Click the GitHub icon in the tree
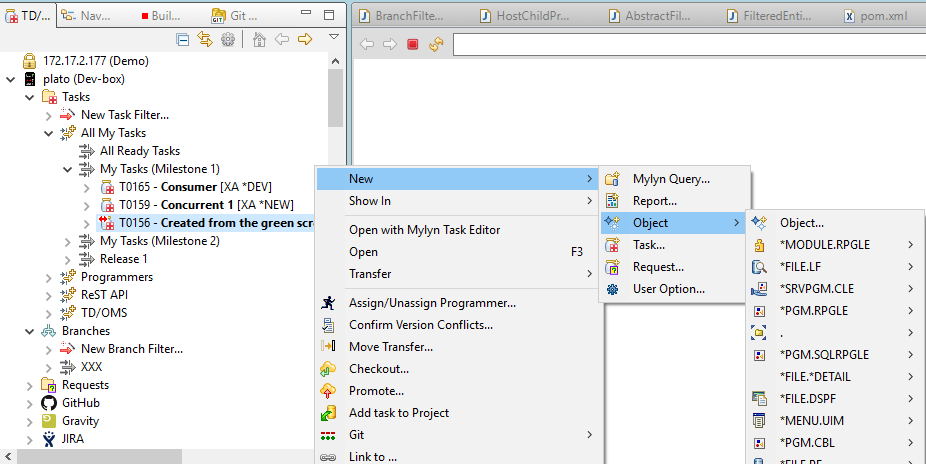 48,403
